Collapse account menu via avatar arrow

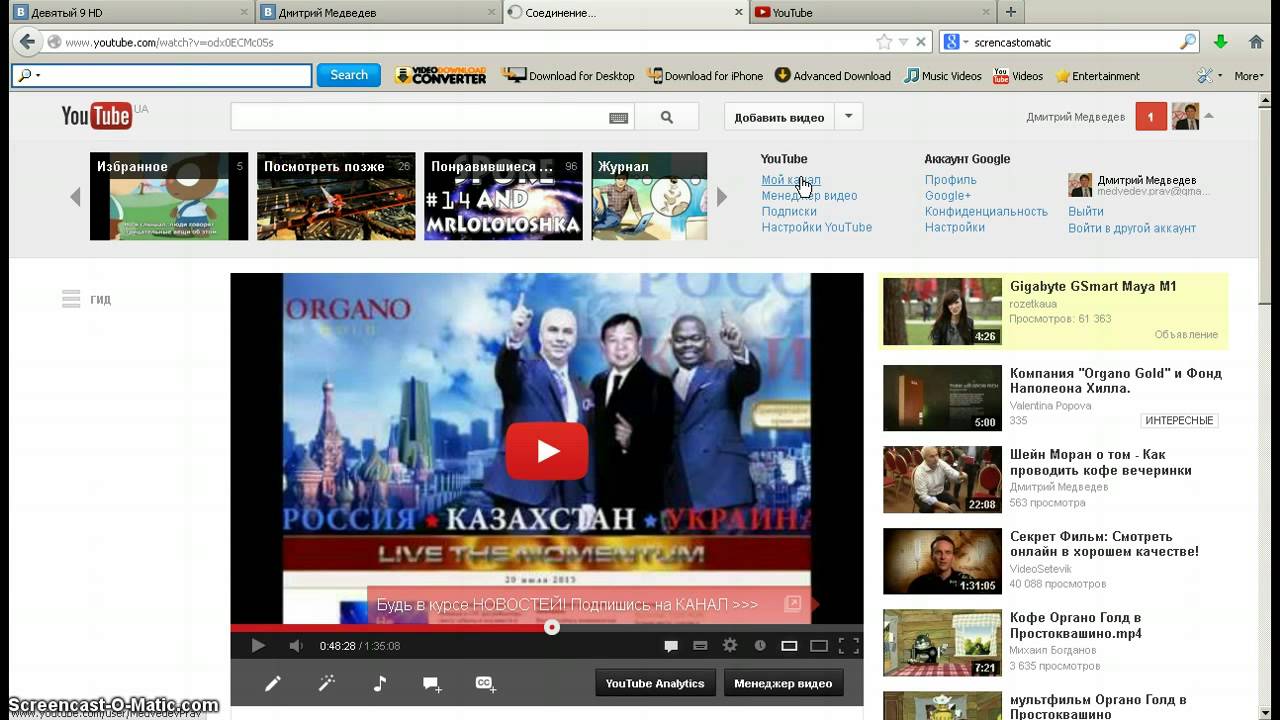pyautogui.click(x=1209, y=116)
